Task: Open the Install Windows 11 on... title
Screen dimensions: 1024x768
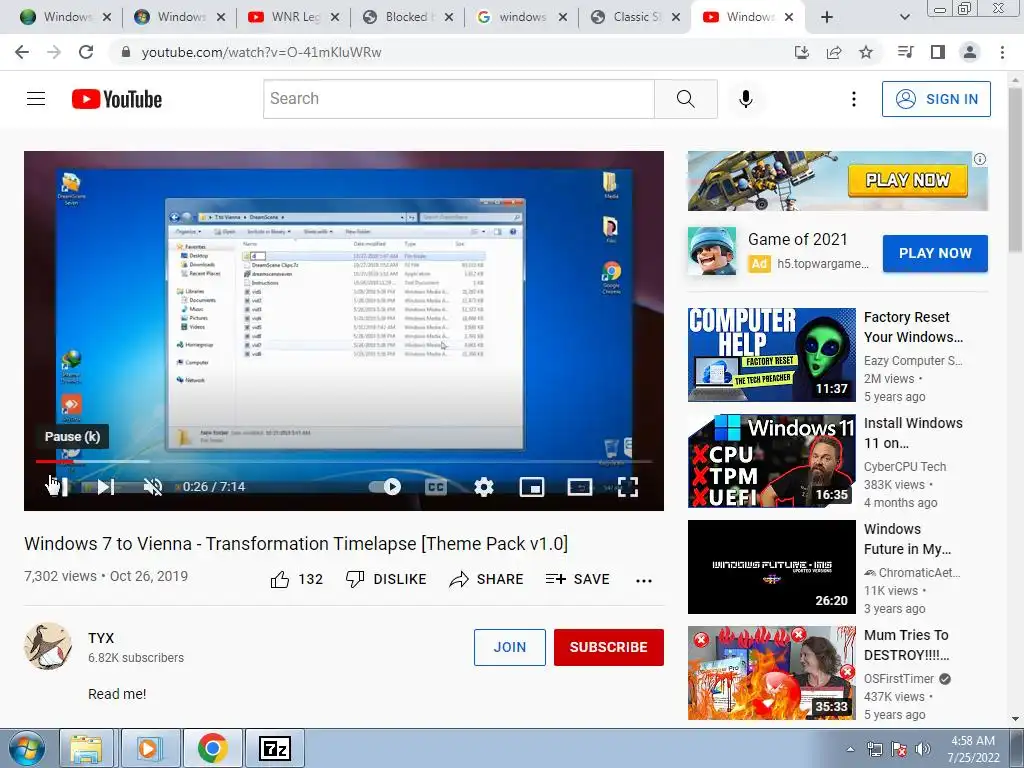Action: tap(913, 433)
